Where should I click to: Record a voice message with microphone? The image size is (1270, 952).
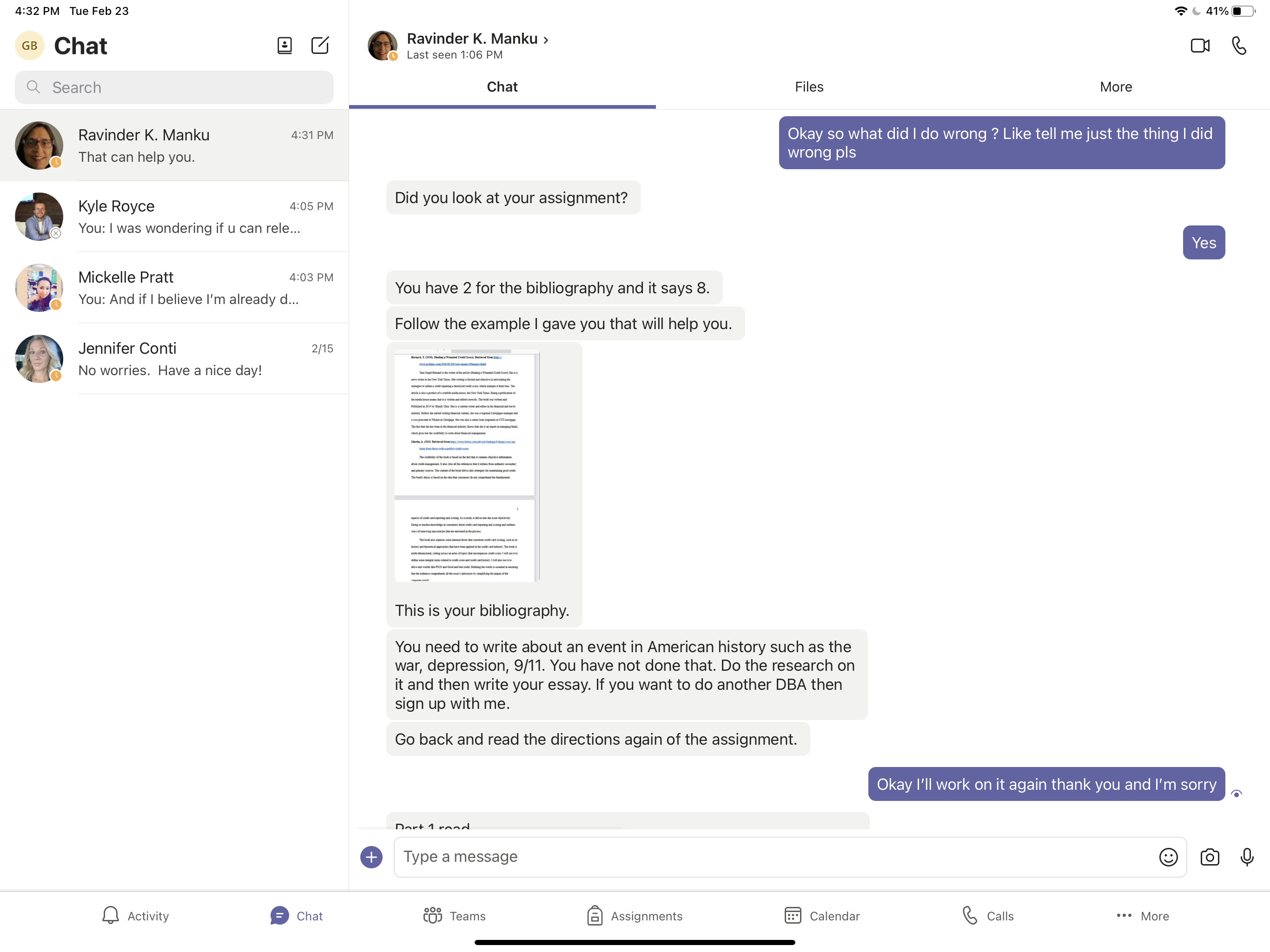pos(1246,857)
